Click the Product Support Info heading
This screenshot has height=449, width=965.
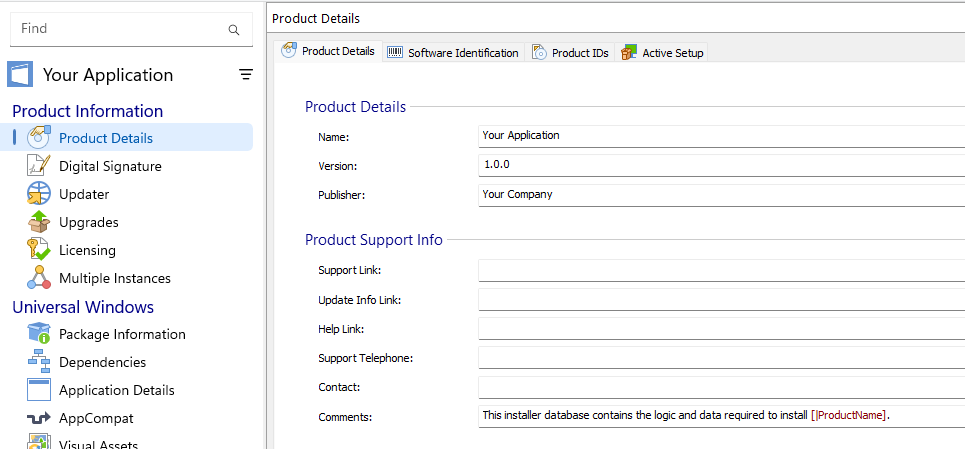[x=374, y=240]
